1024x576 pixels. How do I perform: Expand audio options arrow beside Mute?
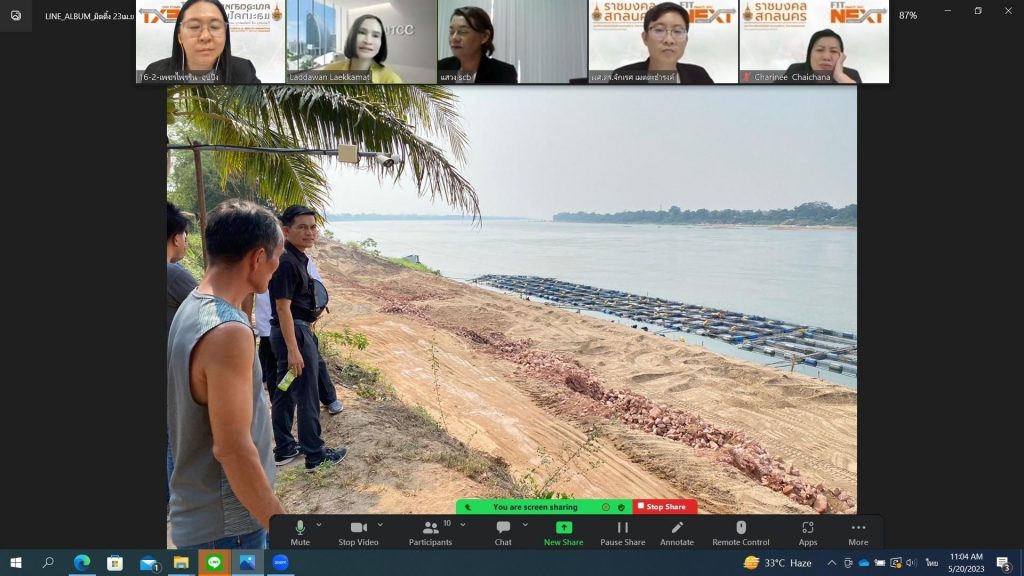click(319, 524)
